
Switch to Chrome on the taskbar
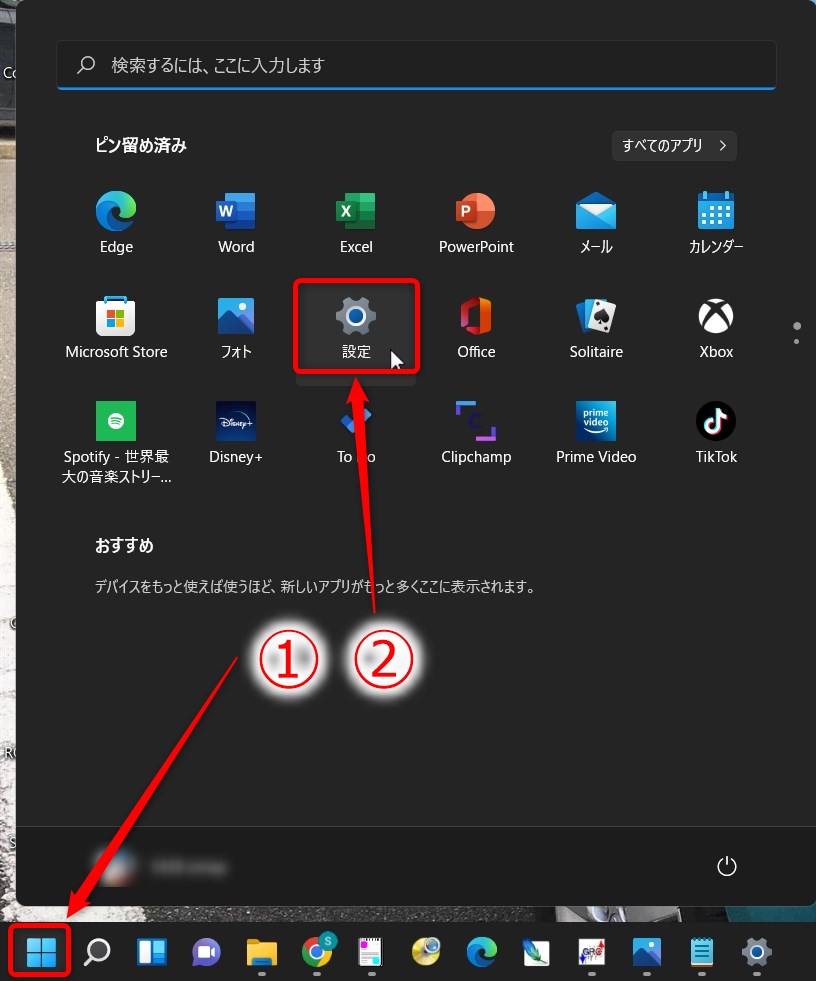317,952
